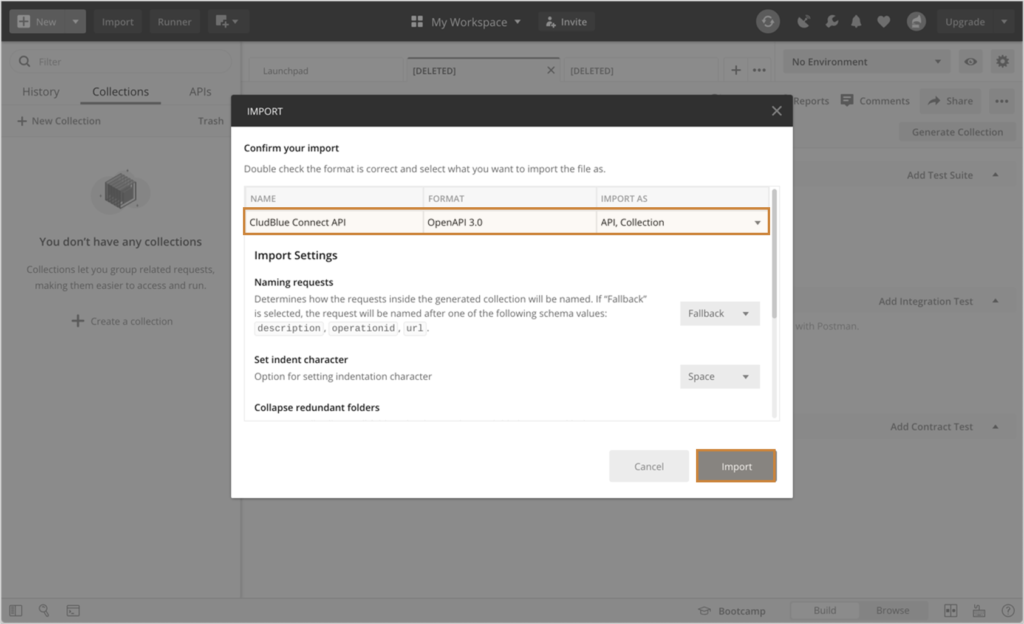Open the console icon in status bar
This screenshot has width=1024, height=624.
(73, 610)
